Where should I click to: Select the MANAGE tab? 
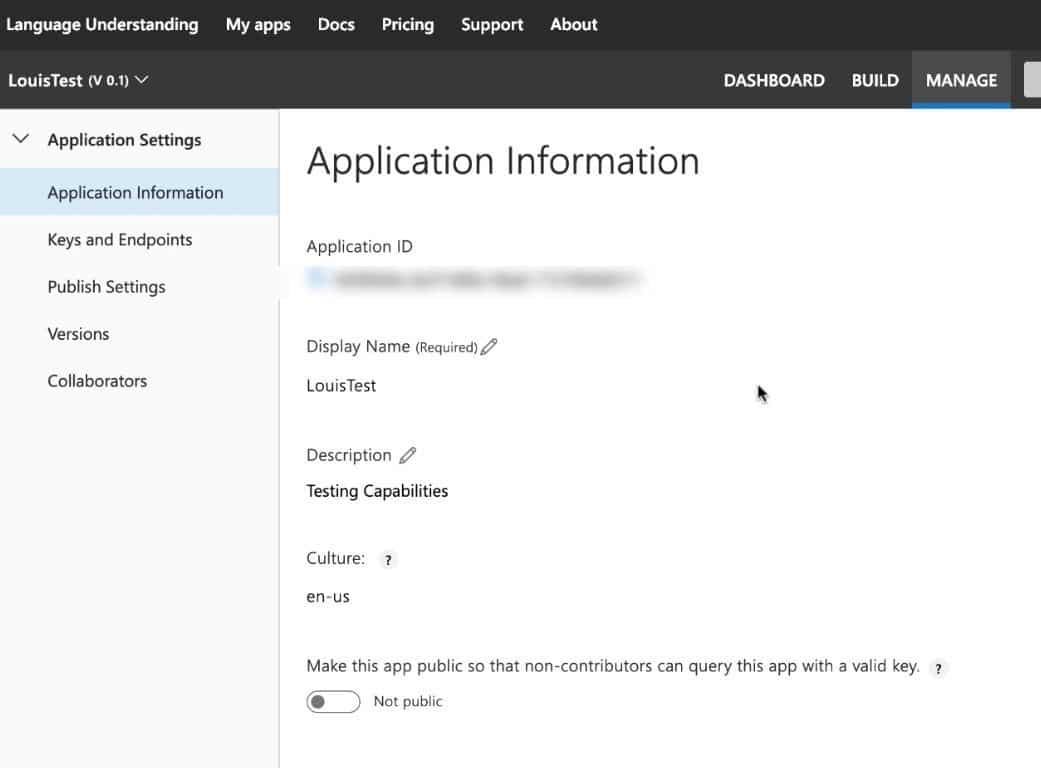[x=961, y=80]
